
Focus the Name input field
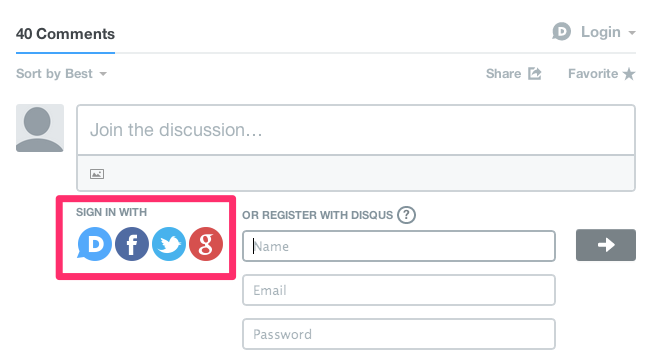399,246
